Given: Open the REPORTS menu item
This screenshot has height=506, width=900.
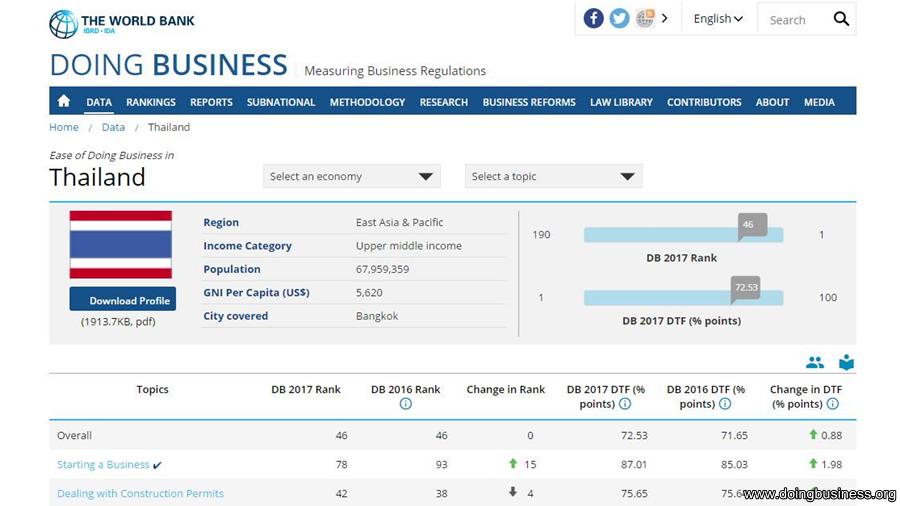Looking at the screenshot, I should click(x=211, y=102).
